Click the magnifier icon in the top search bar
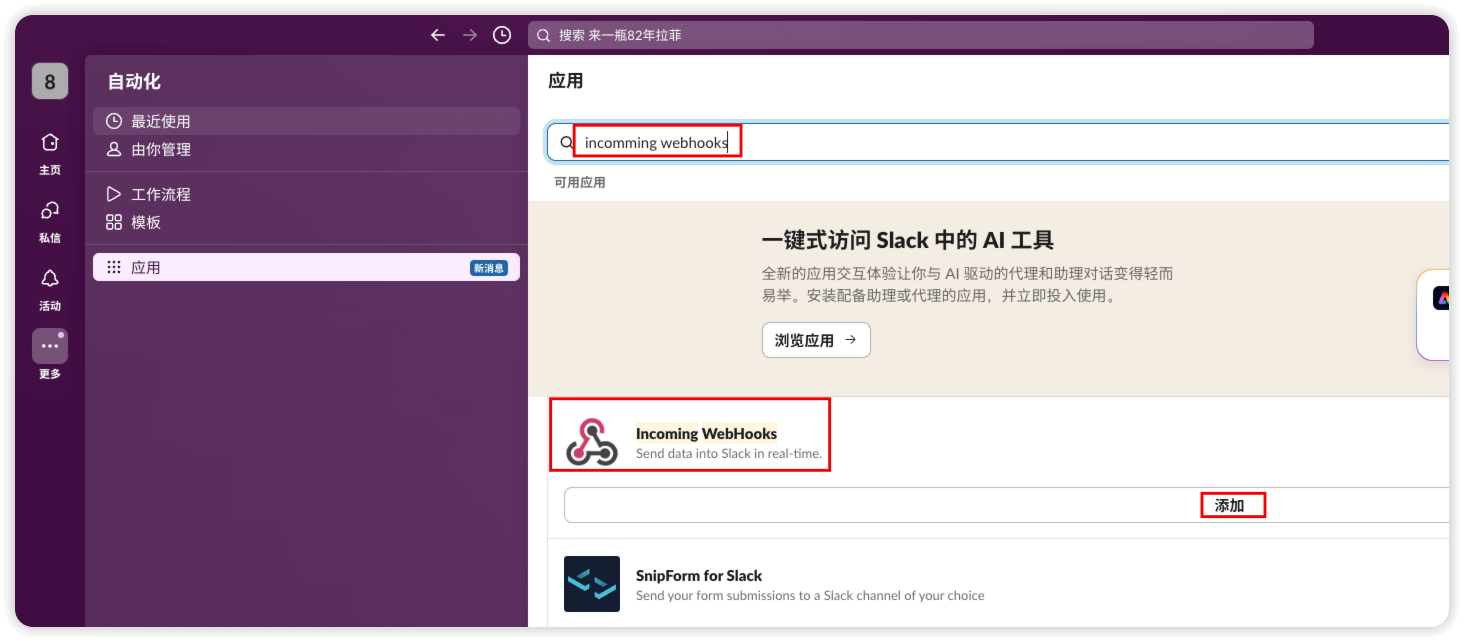The height and width of the screenshot is (642, 1464). (x=544, y=35)
